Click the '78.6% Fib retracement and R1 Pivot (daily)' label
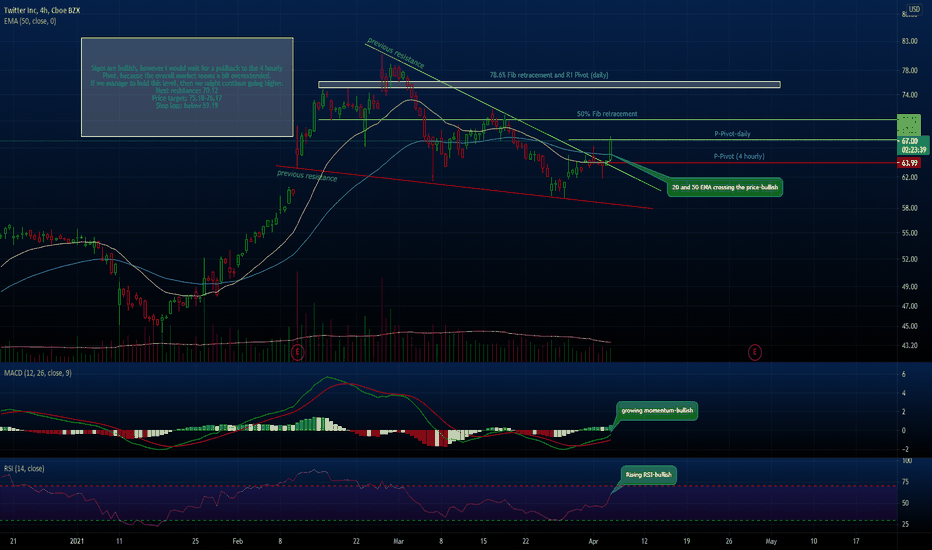 549,75
